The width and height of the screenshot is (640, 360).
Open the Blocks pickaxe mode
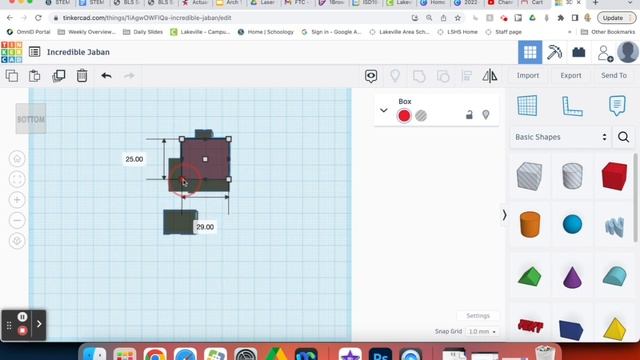tap(554, 52)
